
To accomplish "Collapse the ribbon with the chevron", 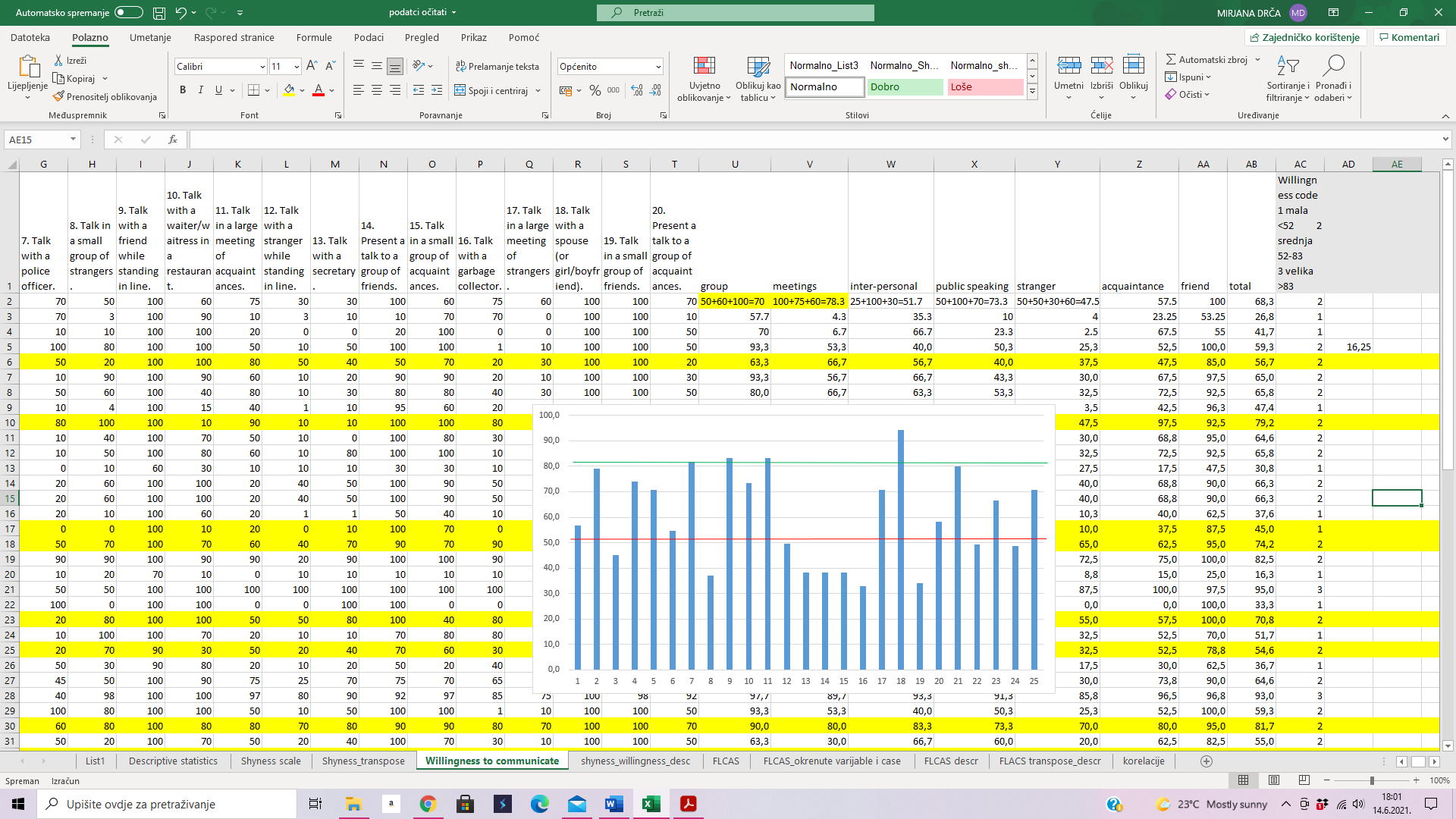I will point(1445,116).
